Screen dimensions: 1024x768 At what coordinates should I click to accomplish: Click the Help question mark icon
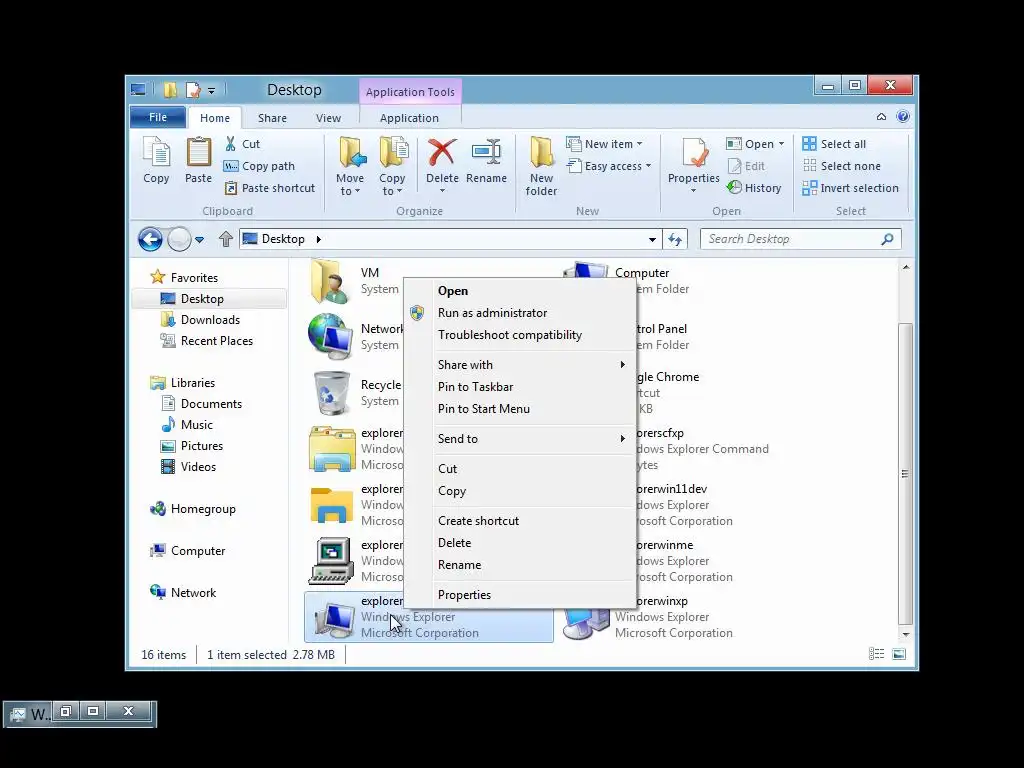[x=903, y=116]
